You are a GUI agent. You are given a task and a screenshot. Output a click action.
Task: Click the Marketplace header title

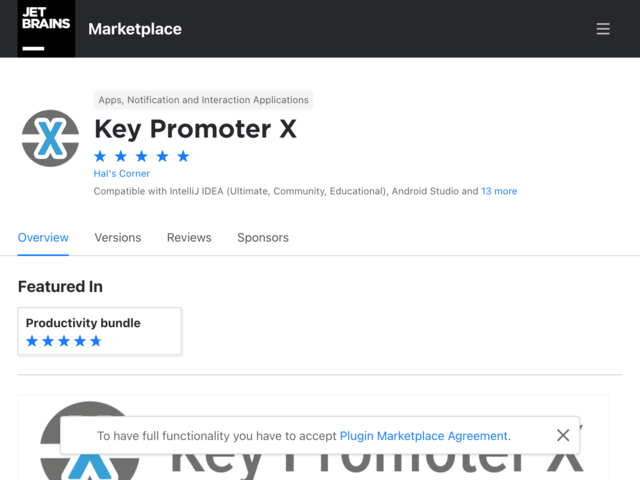coord(135,29)
